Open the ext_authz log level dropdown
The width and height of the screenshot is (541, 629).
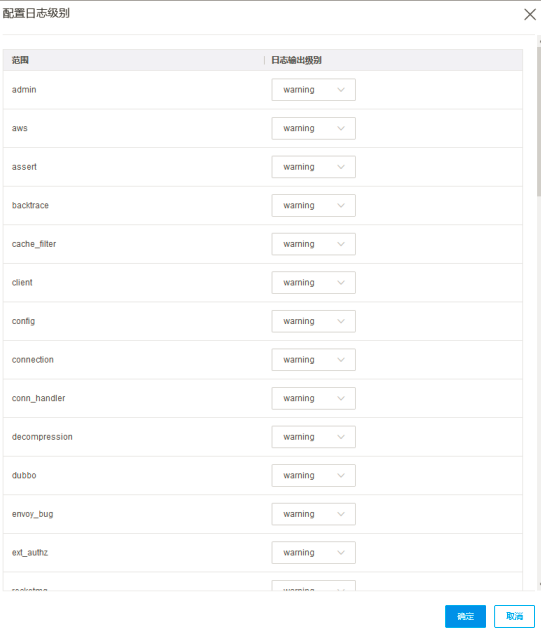click(313, 552)
